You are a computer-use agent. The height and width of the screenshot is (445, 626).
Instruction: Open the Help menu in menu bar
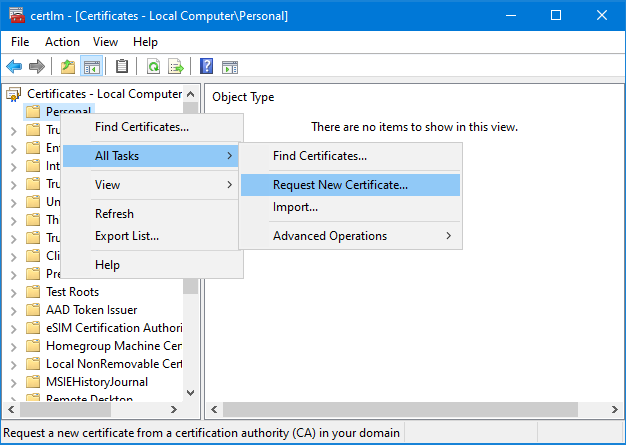pyautogui.click(x=145, y=42)
